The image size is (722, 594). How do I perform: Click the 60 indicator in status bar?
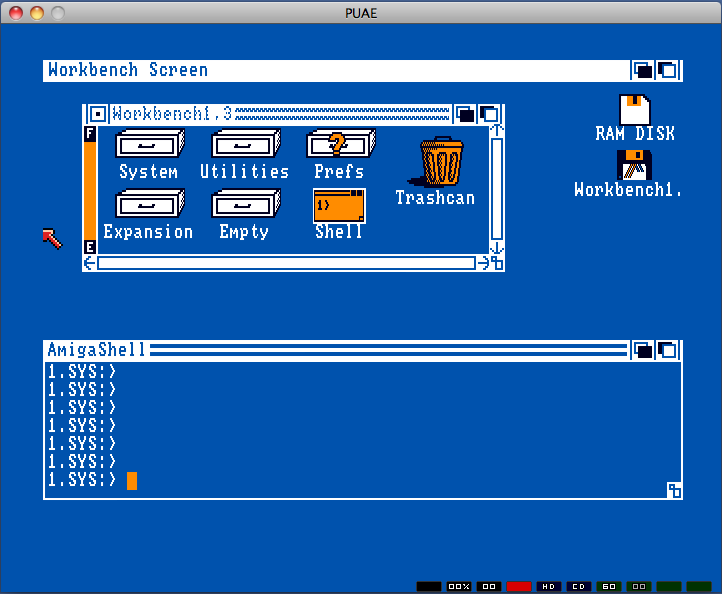pyautogui.click(x=609, y=586)
